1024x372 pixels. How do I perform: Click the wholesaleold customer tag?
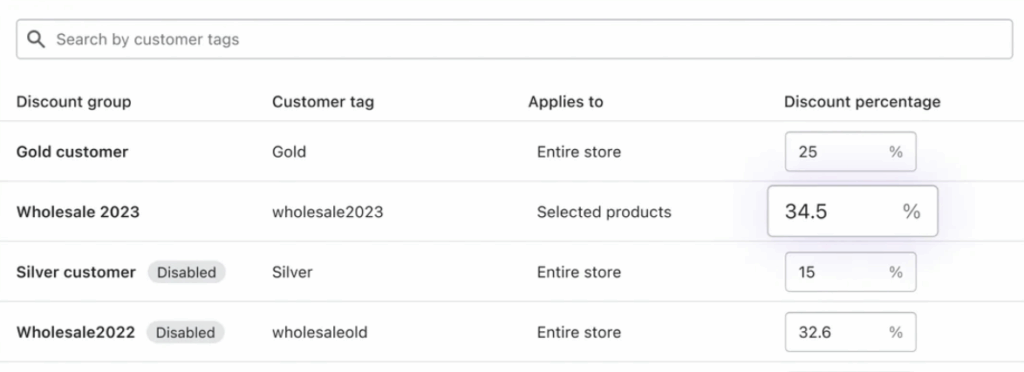click(320, 332)
